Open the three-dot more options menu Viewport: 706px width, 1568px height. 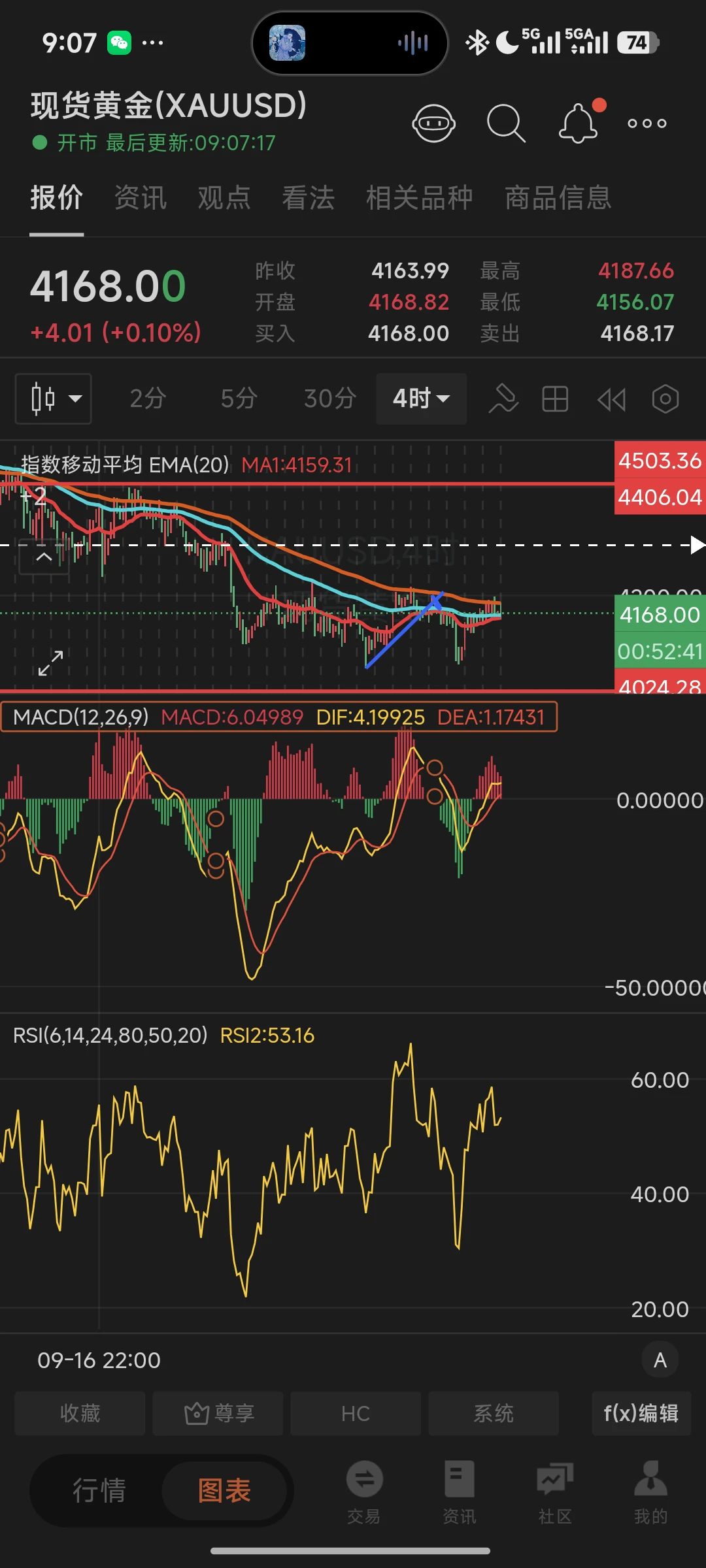[647, 123]
